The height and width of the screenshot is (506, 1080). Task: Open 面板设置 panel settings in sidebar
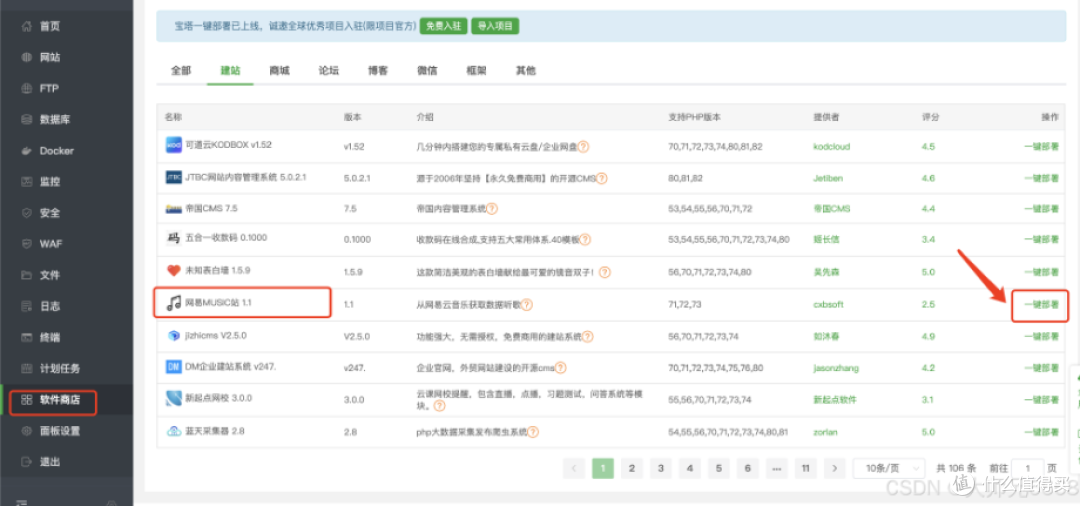coord(59,431)
